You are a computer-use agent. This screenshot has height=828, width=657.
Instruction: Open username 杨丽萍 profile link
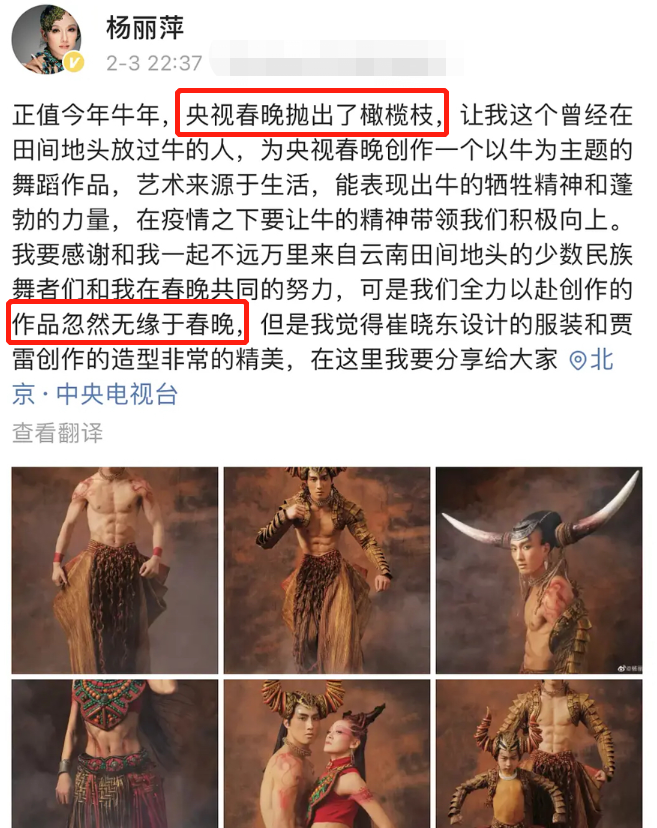pyautogui.click(x=145, y=27)
